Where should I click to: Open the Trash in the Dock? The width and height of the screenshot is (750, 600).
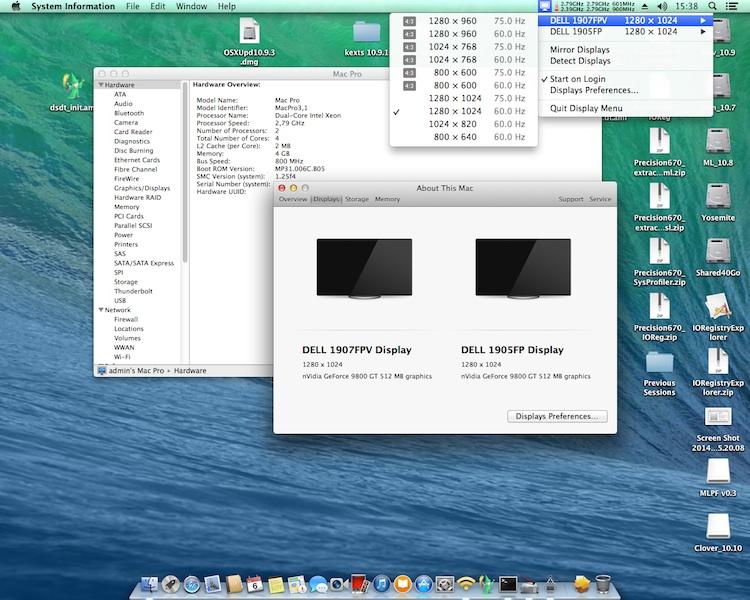[x=603, y=584]
